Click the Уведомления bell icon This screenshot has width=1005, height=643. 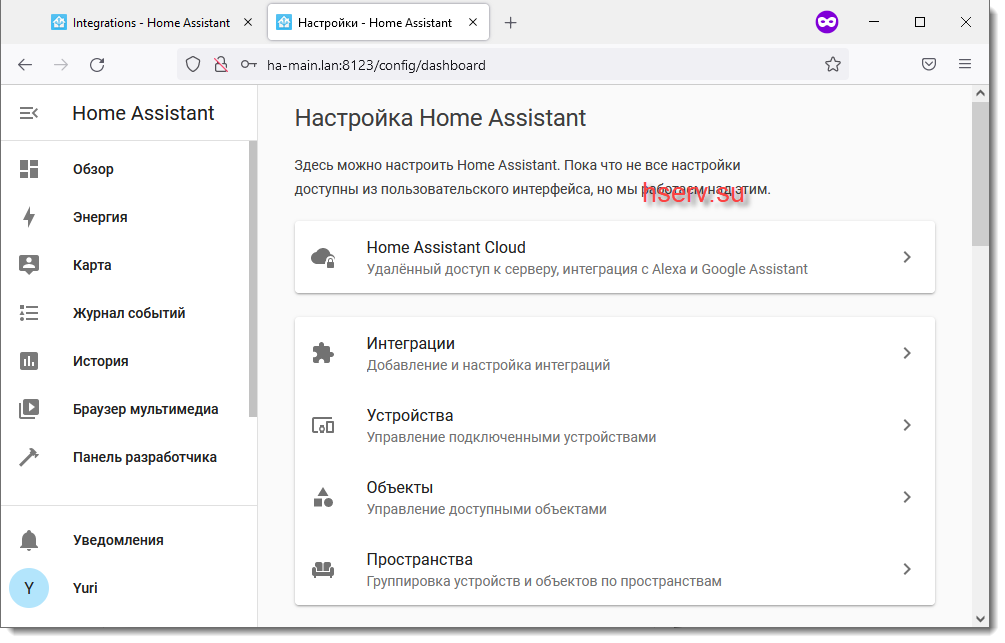point(29,540)
